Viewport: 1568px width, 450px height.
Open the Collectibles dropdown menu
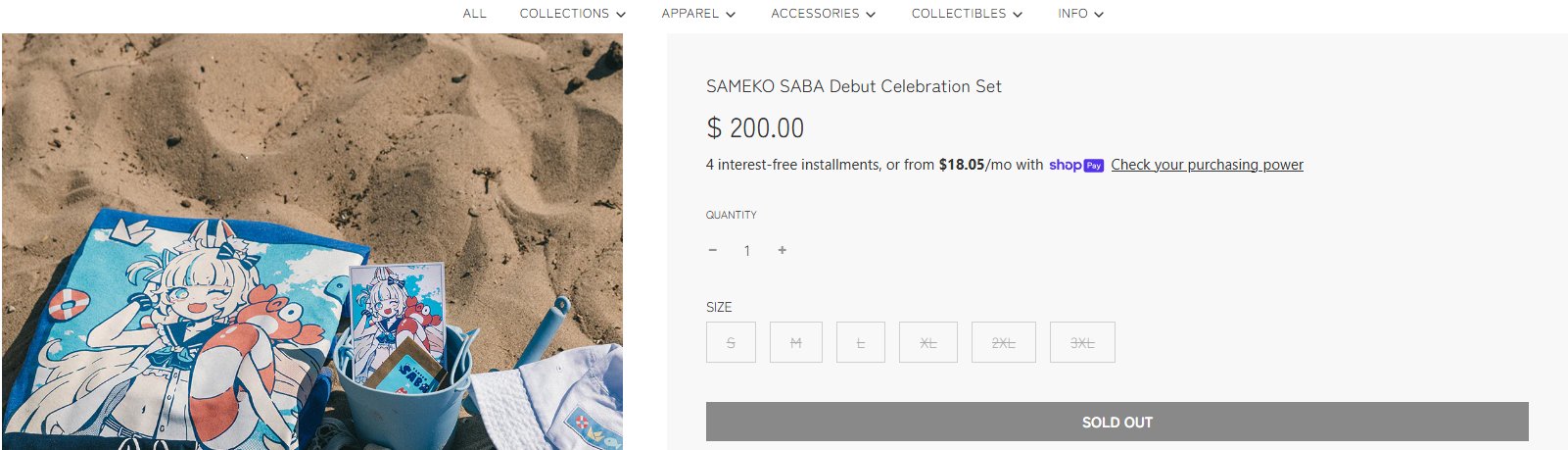967,14
